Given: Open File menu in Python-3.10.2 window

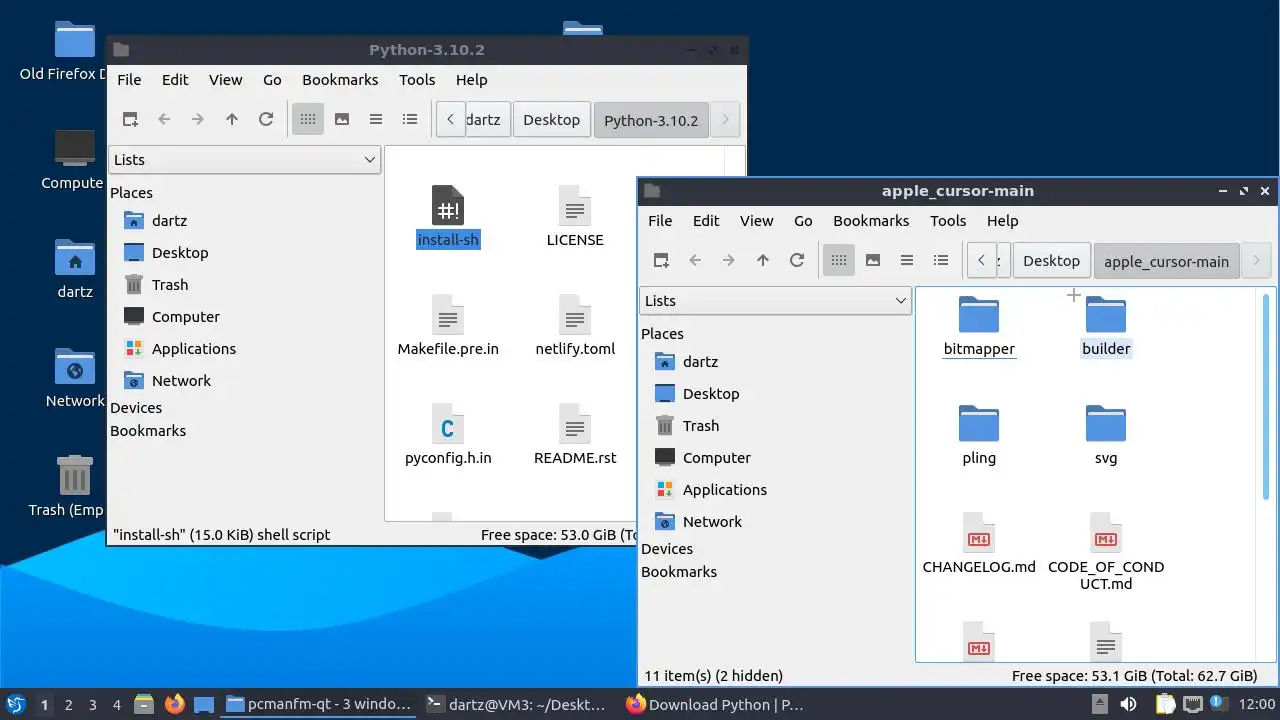Looking at the screenshot, I should [129, 80].
